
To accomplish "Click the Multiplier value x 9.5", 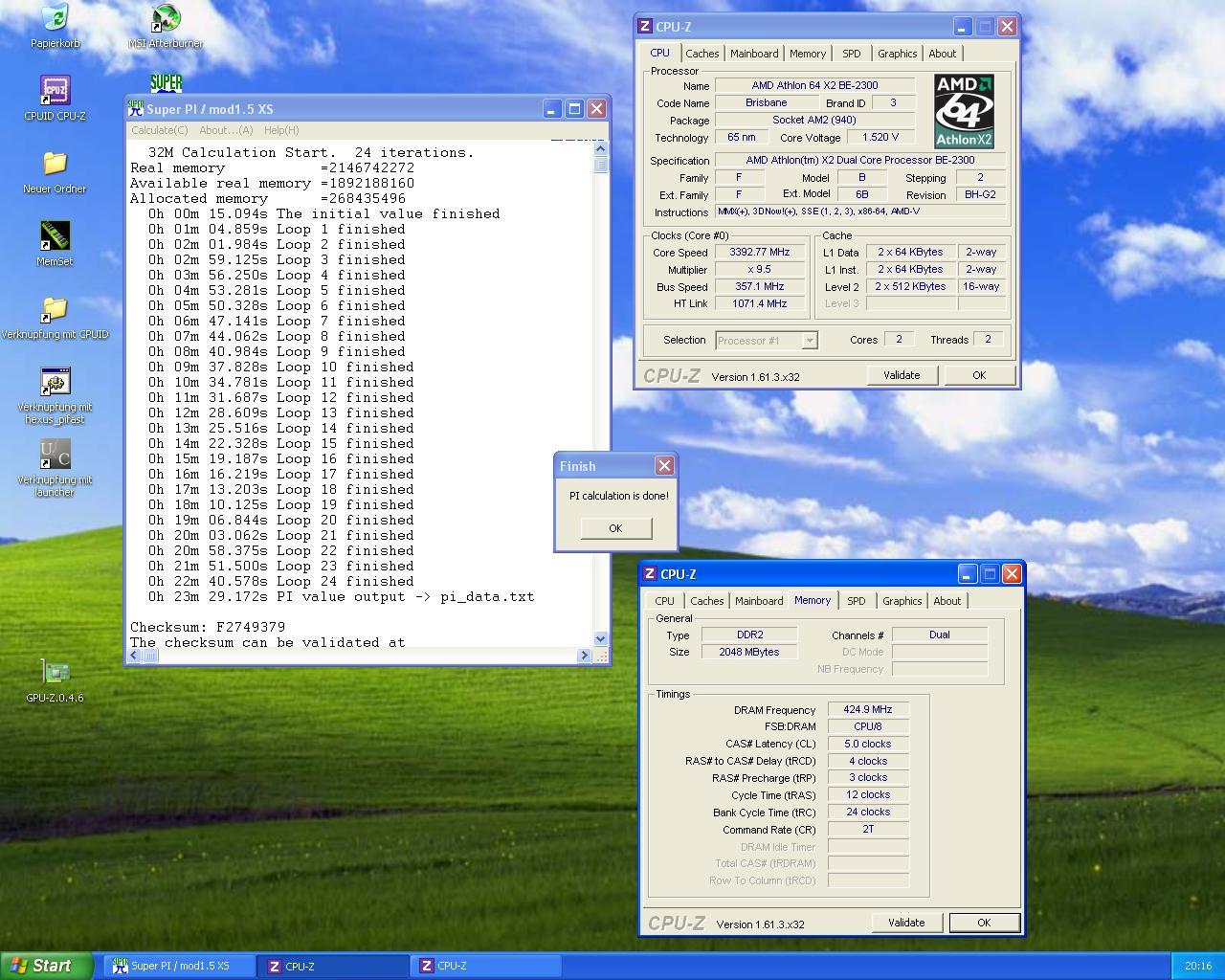I will (x=760, y=270).
